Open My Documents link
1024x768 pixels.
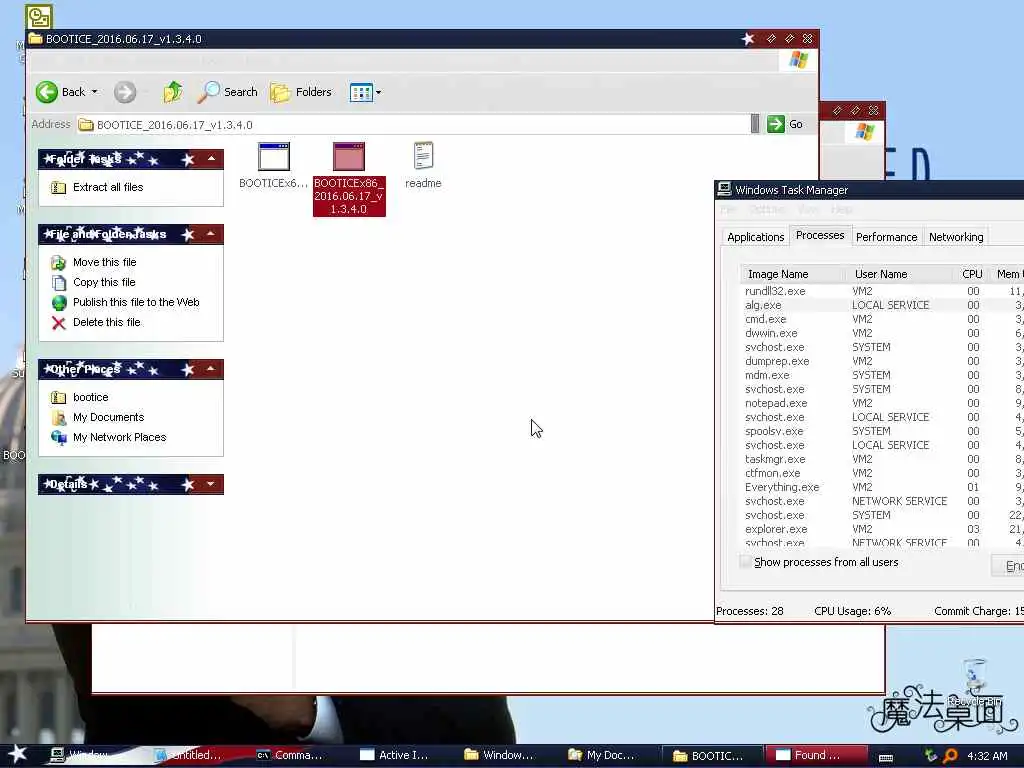(108, 417)
